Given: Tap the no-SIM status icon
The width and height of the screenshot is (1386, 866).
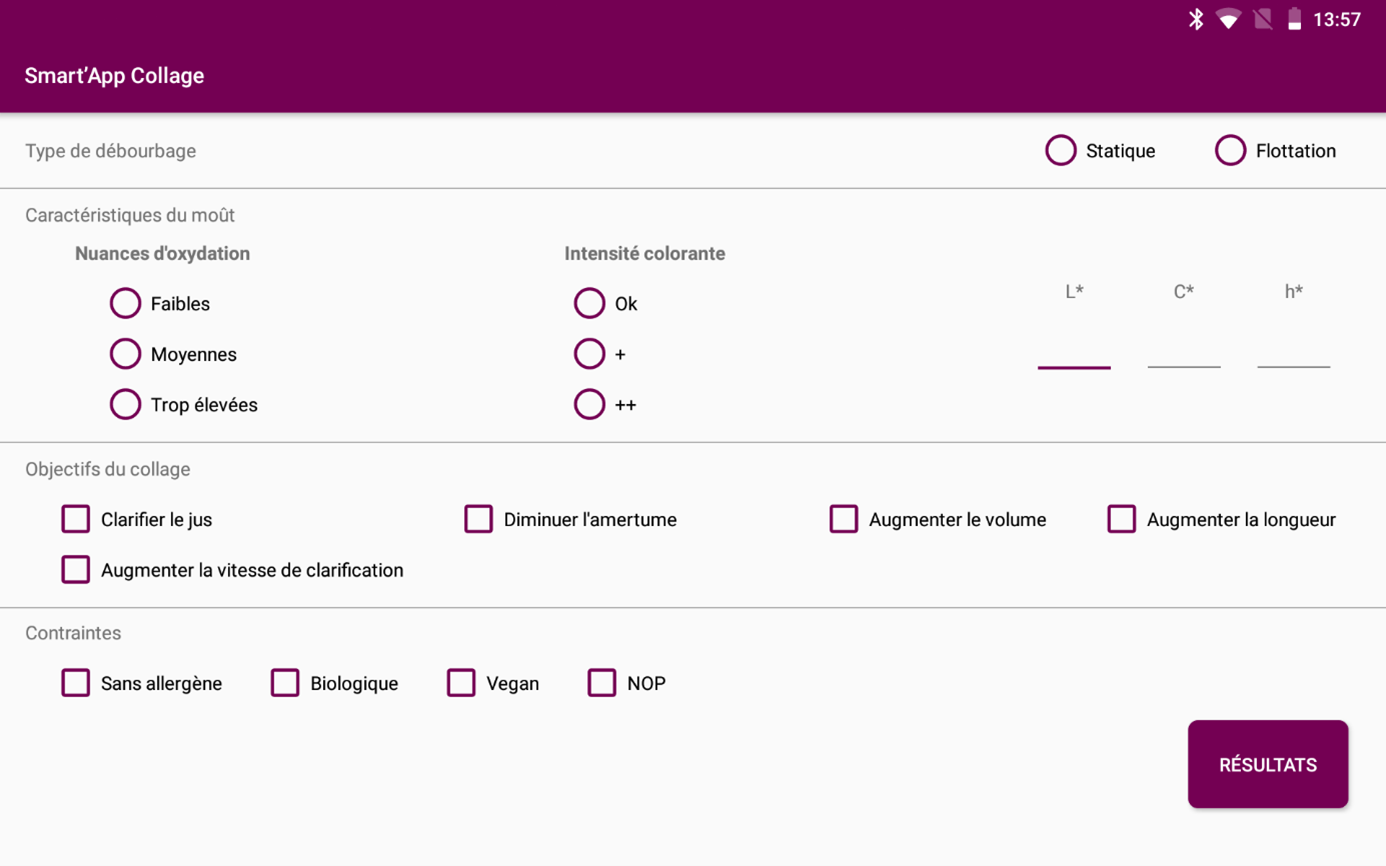Looking at the screenshot, I should [x=1263, y=19].
